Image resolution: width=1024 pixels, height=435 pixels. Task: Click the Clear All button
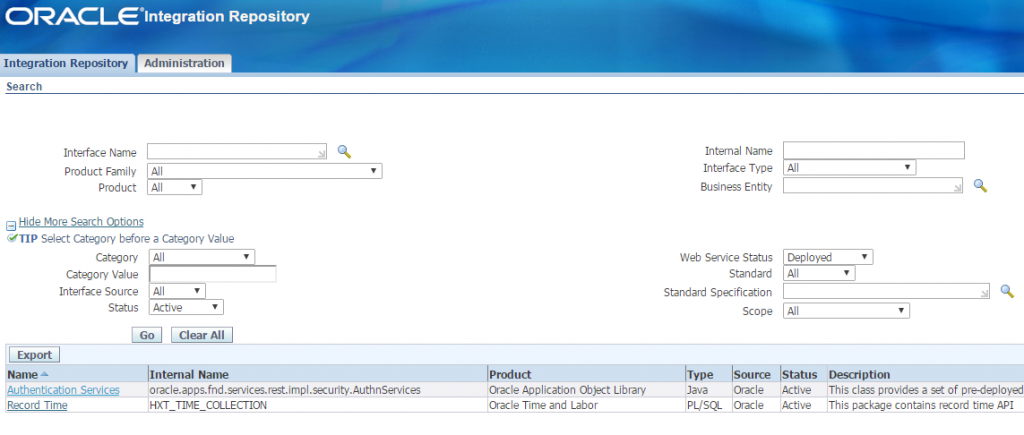tap(202, 335)
